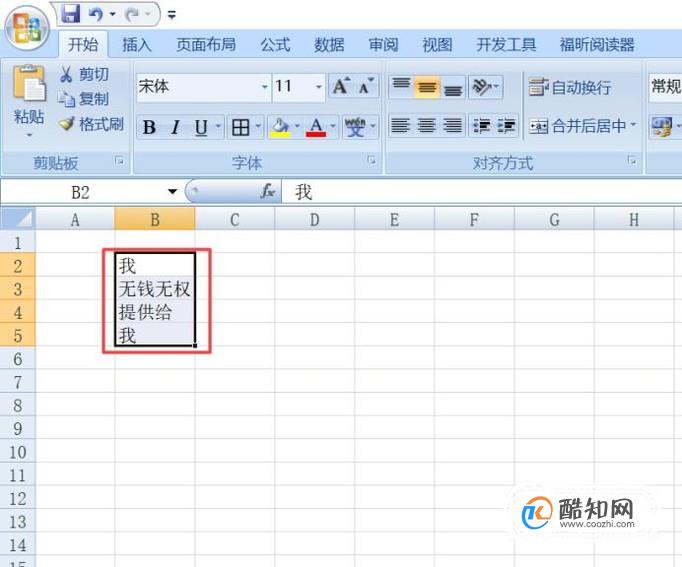Click the formula bar containing 我
The image size is (682, 567).
click(x=481, y=192)
